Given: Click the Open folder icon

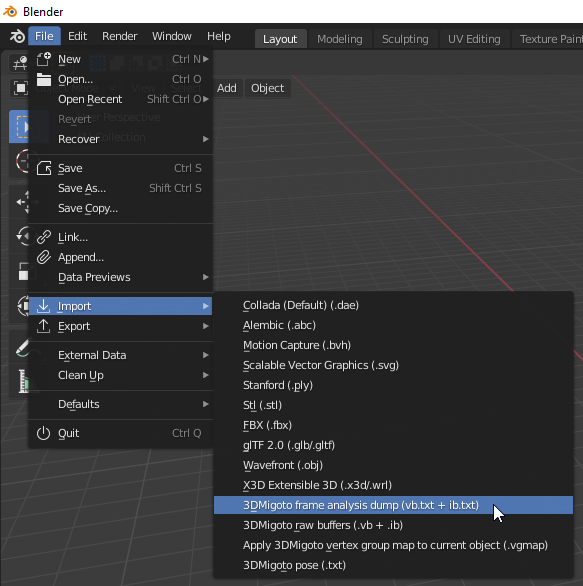Looking at the screenshot, I should [x=44, y=79].
